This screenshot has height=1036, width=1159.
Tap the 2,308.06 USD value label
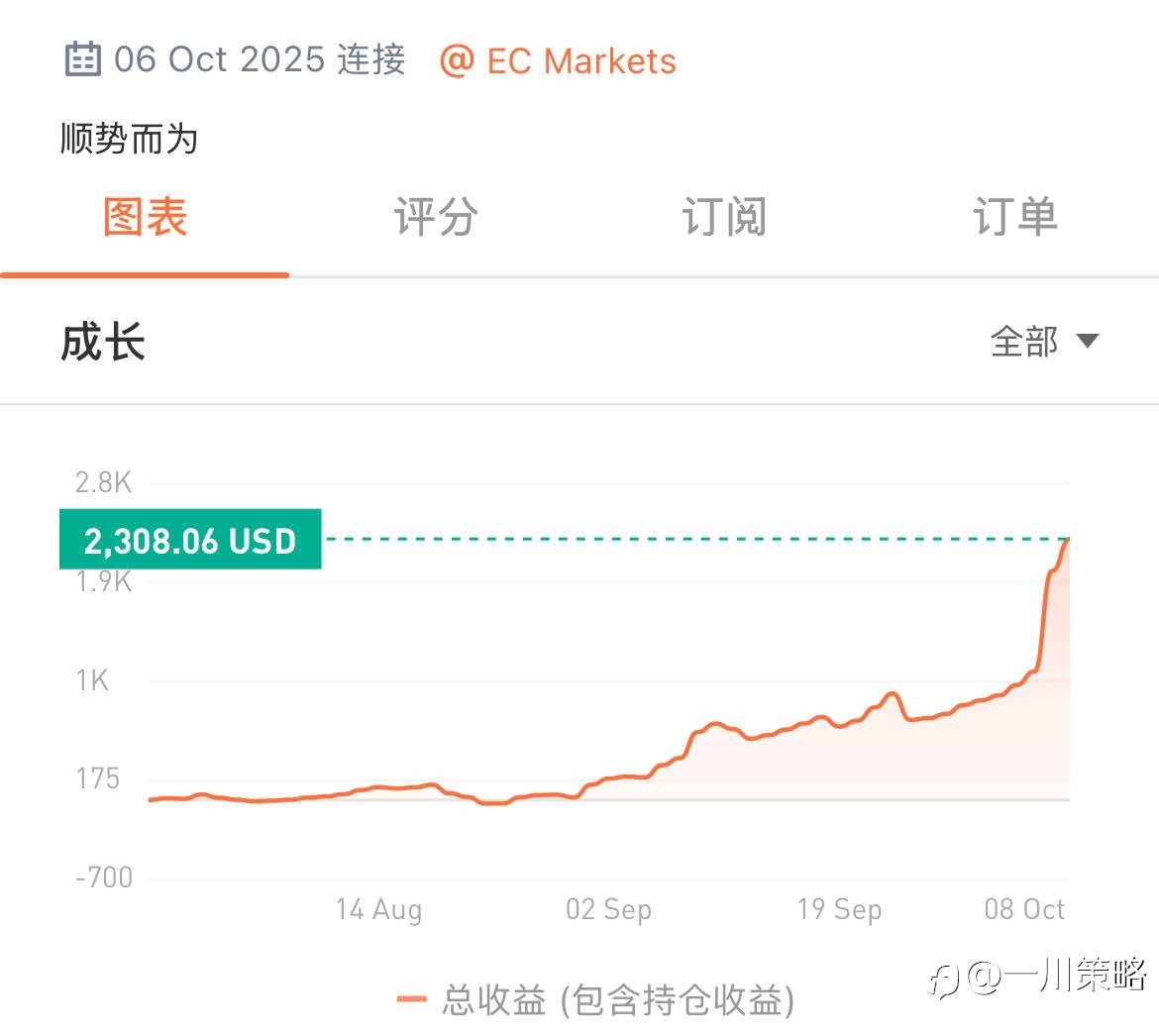pyautogui.click(x=190, y=541)
